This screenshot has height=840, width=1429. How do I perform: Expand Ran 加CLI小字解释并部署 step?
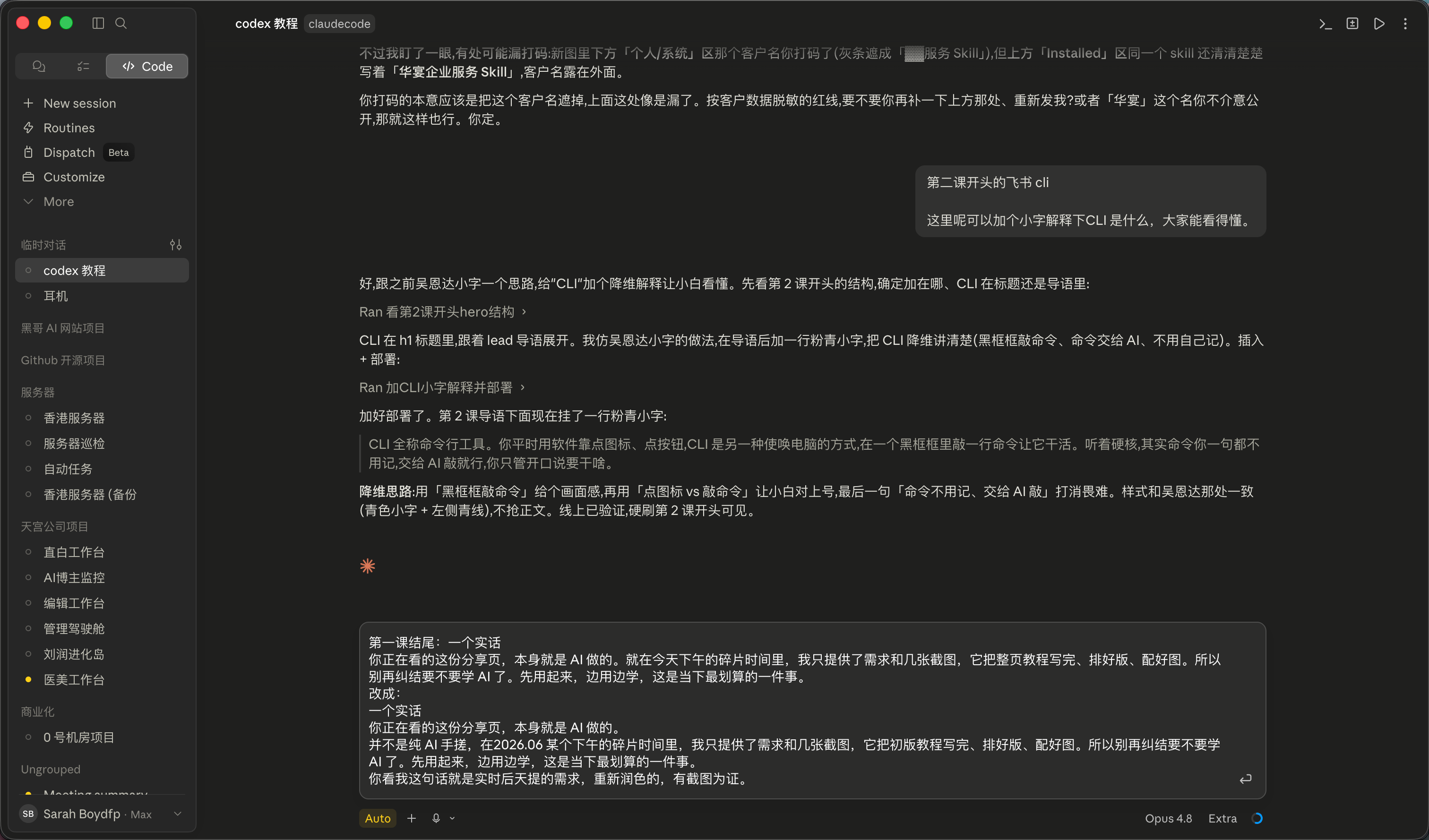442,388
